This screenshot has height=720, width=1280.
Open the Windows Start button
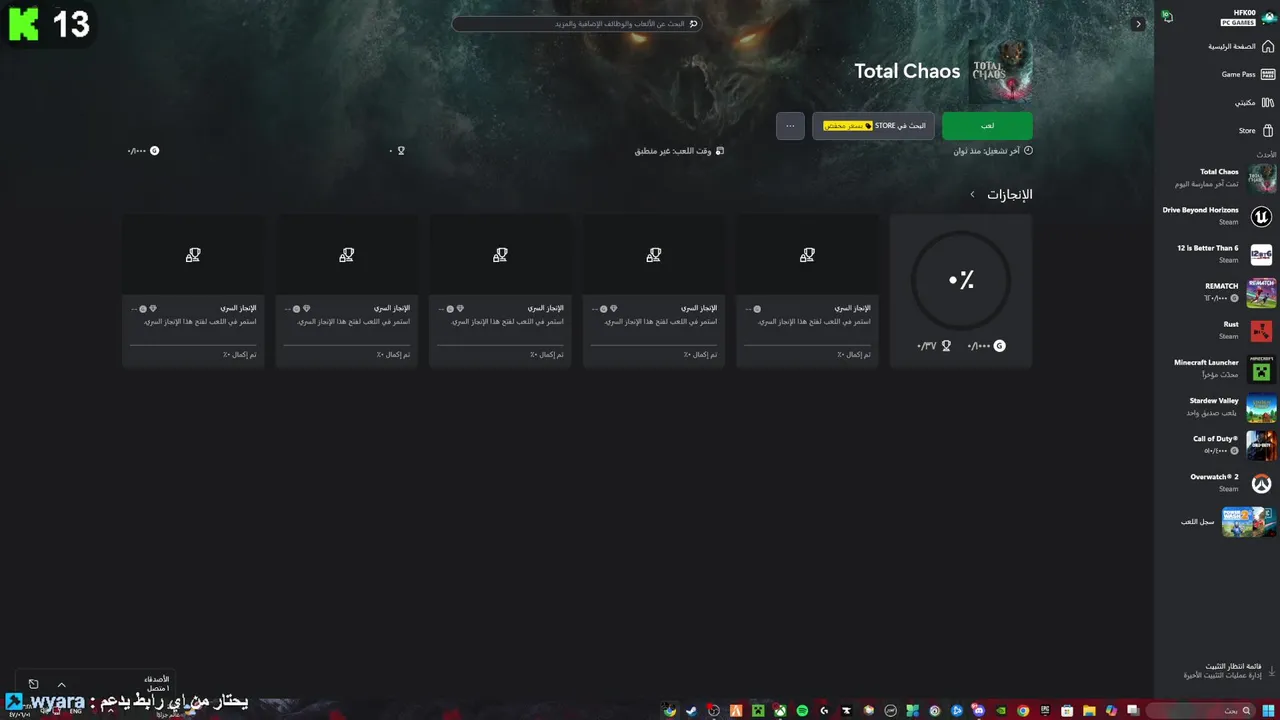tap(1268, 710)
